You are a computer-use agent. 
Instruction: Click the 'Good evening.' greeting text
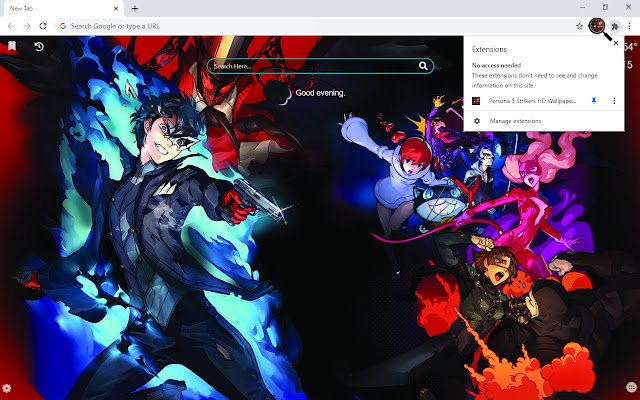click(x=320, y=93)
